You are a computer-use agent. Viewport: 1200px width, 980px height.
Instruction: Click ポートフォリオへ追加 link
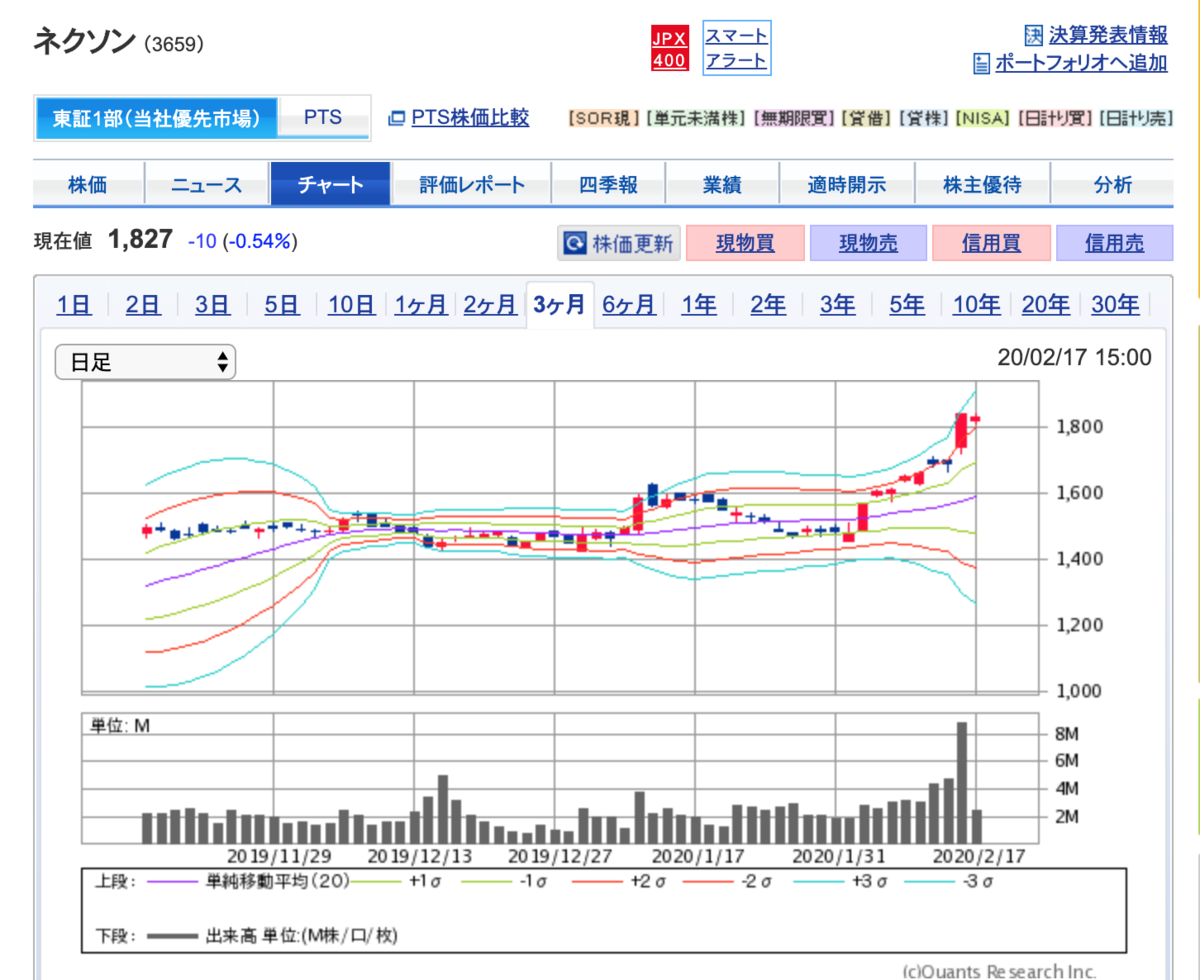click(1081, 64)
